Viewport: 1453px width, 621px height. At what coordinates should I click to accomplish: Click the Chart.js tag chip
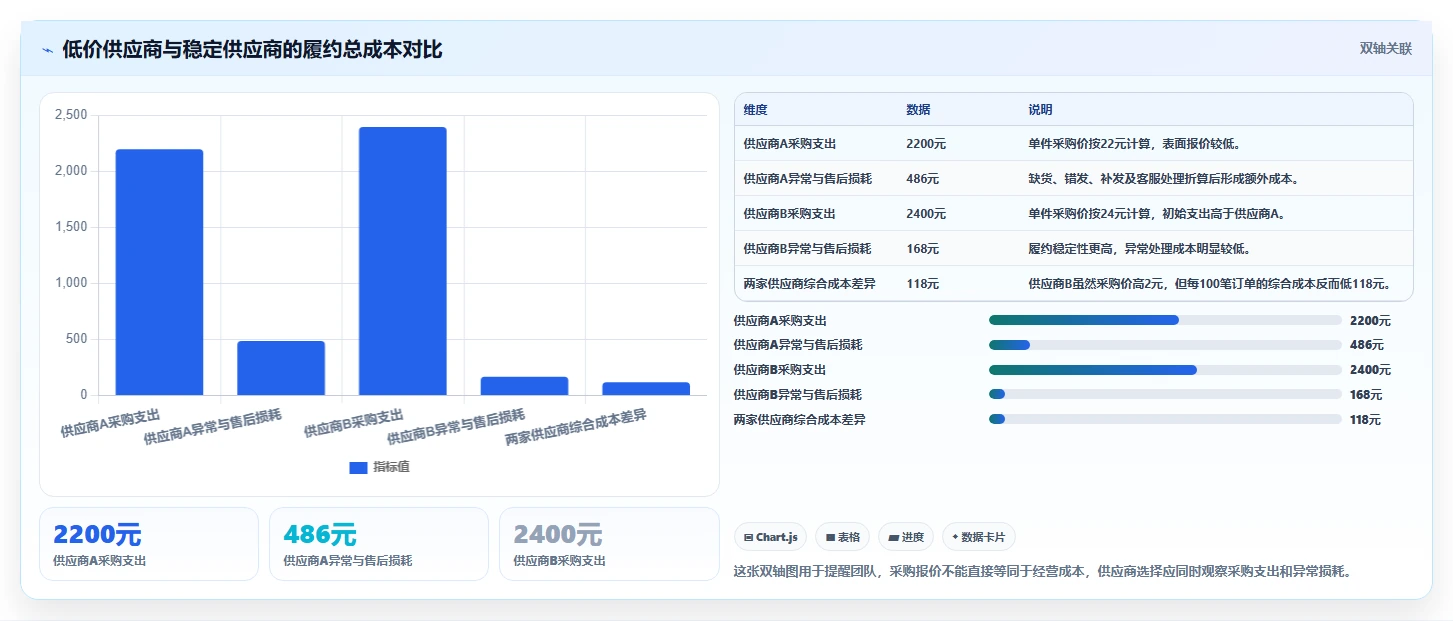pos(771,537)
